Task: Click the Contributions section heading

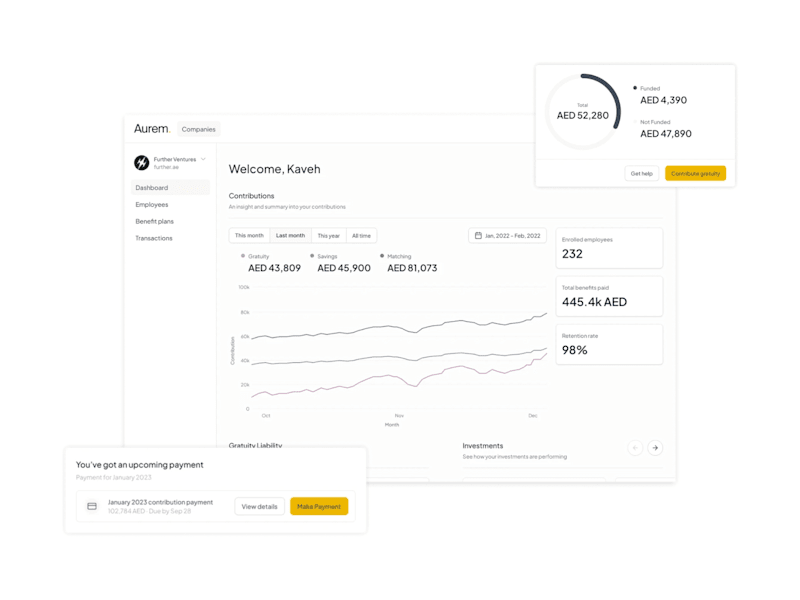Action: [x=252, y=195]
